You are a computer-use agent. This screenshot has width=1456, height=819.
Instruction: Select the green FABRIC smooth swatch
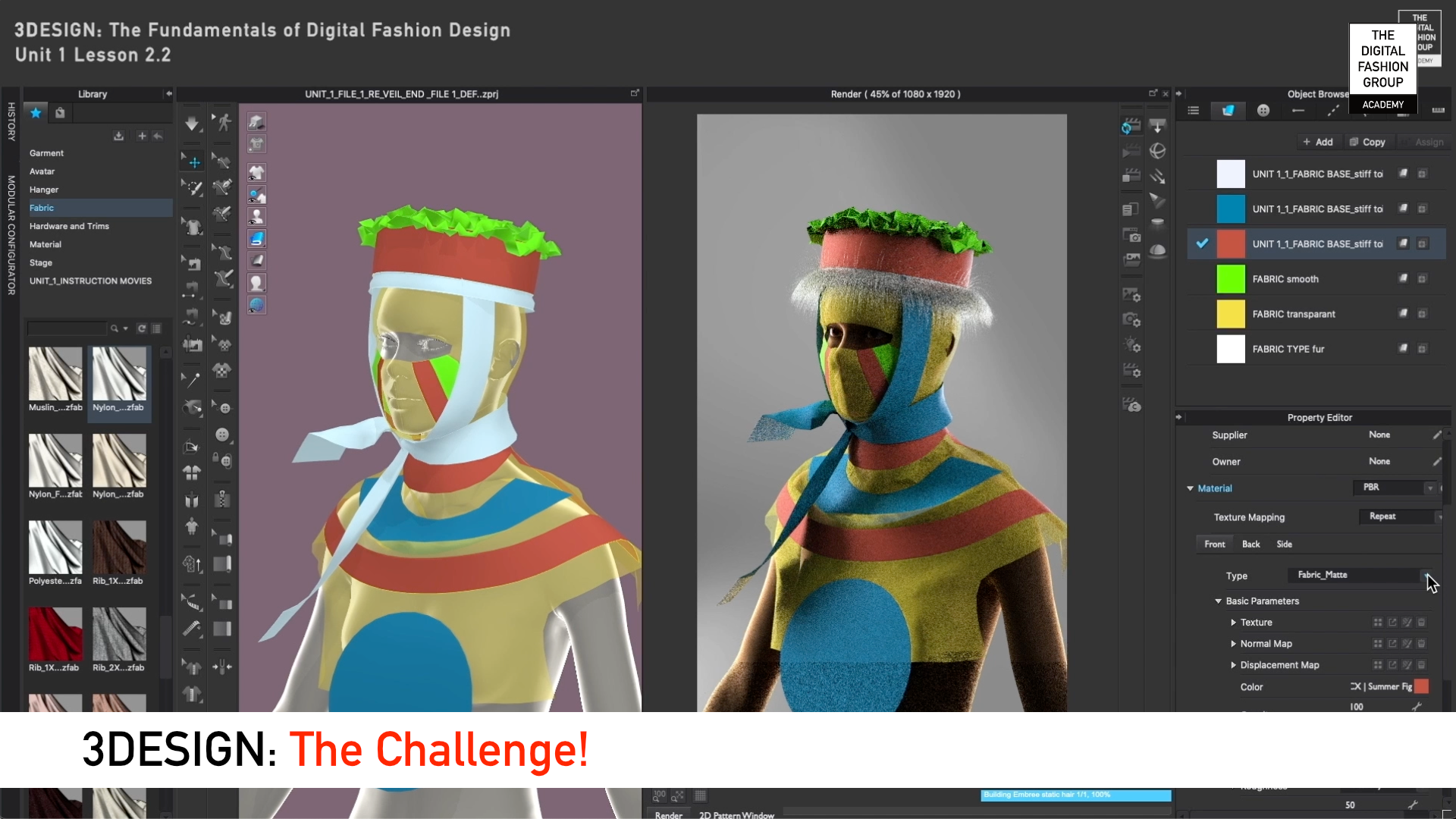1231,279
